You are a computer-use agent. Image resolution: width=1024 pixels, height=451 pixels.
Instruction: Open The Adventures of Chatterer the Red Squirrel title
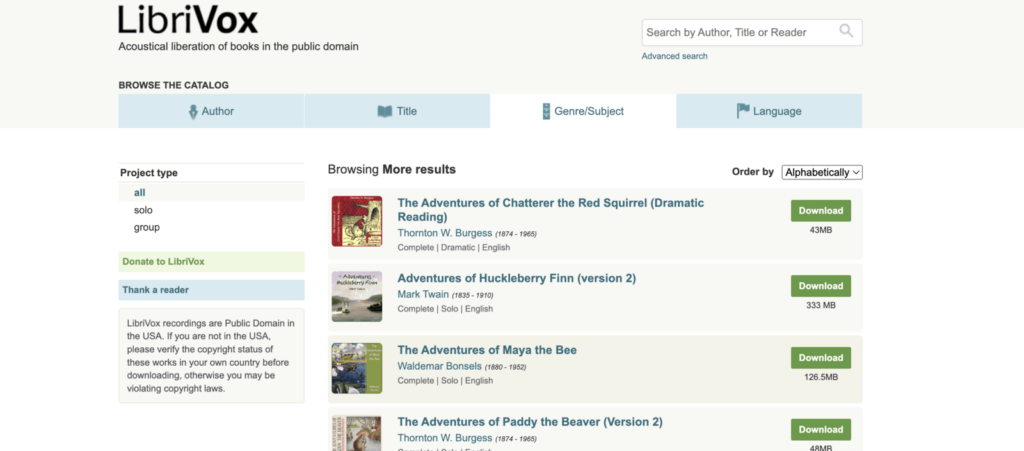[551, 210]
